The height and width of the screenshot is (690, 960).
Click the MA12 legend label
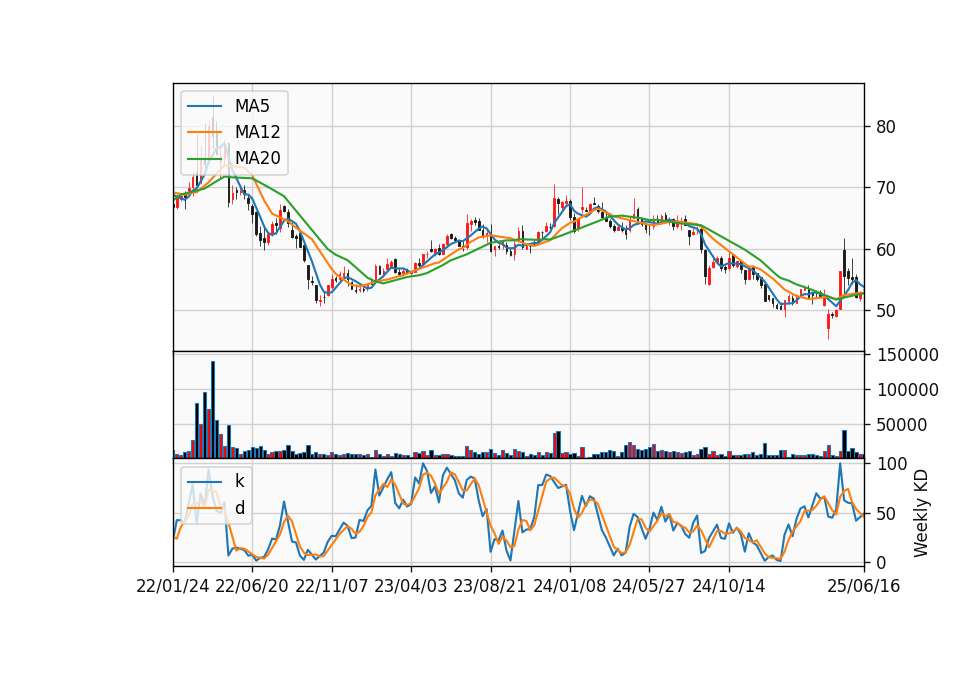click(257, 132)
